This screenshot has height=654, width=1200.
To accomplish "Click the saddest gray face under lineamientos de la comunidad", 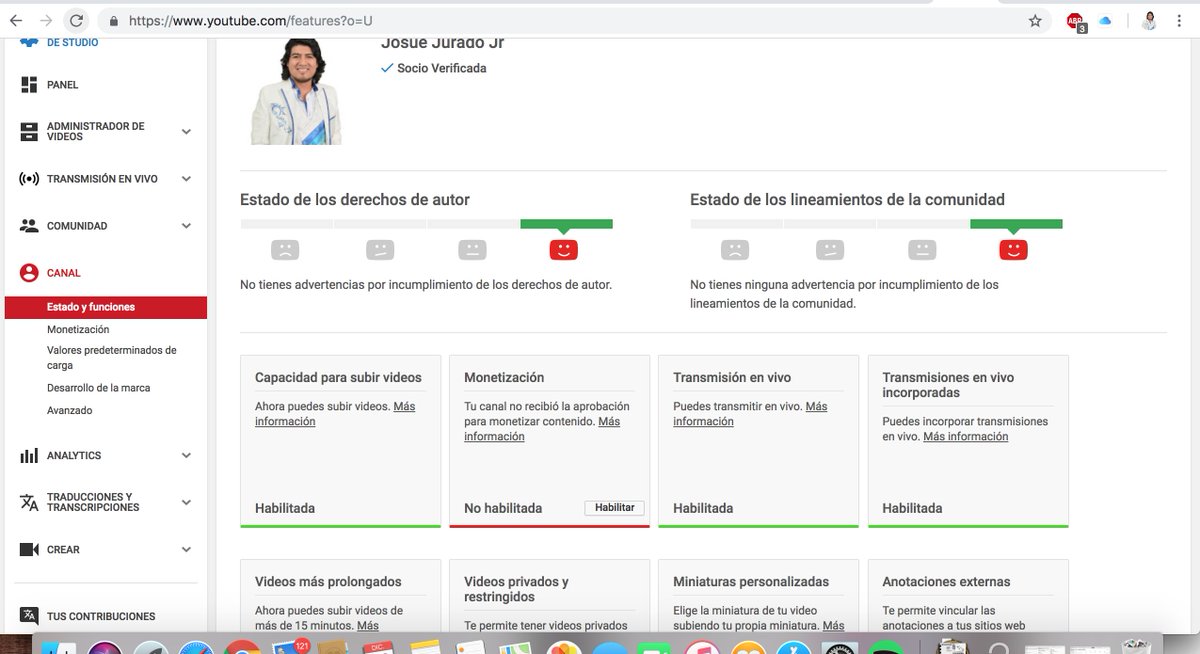I will pyautogui.click(x=735, y=250).
